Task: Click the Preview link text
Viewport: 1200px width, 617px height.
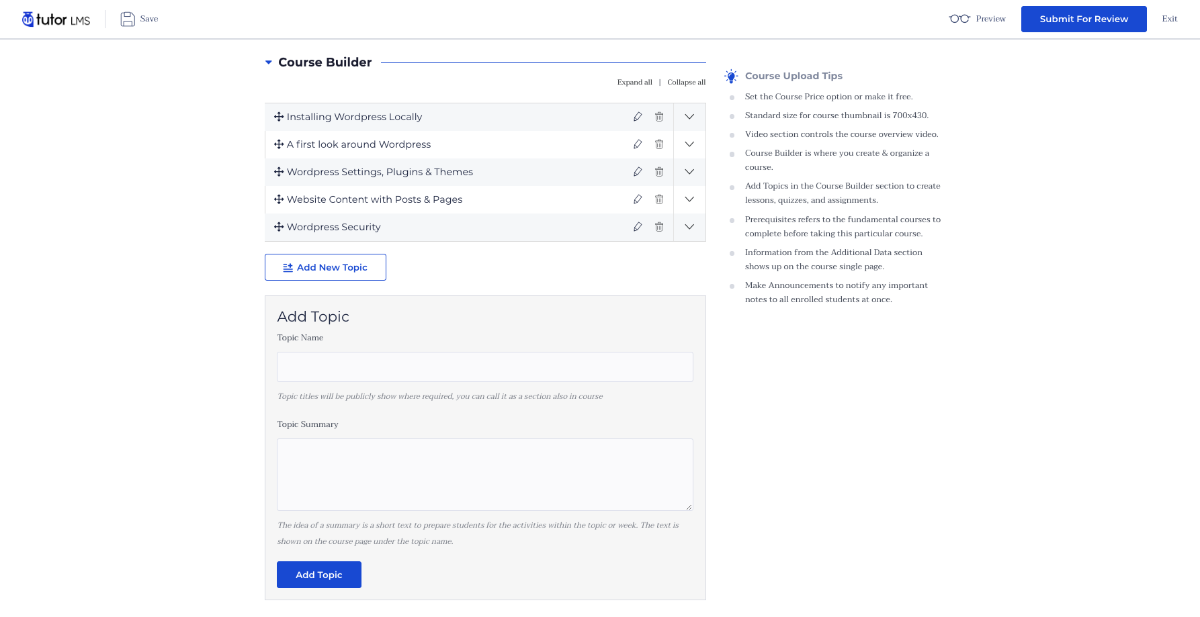Action: coord(991,19)
